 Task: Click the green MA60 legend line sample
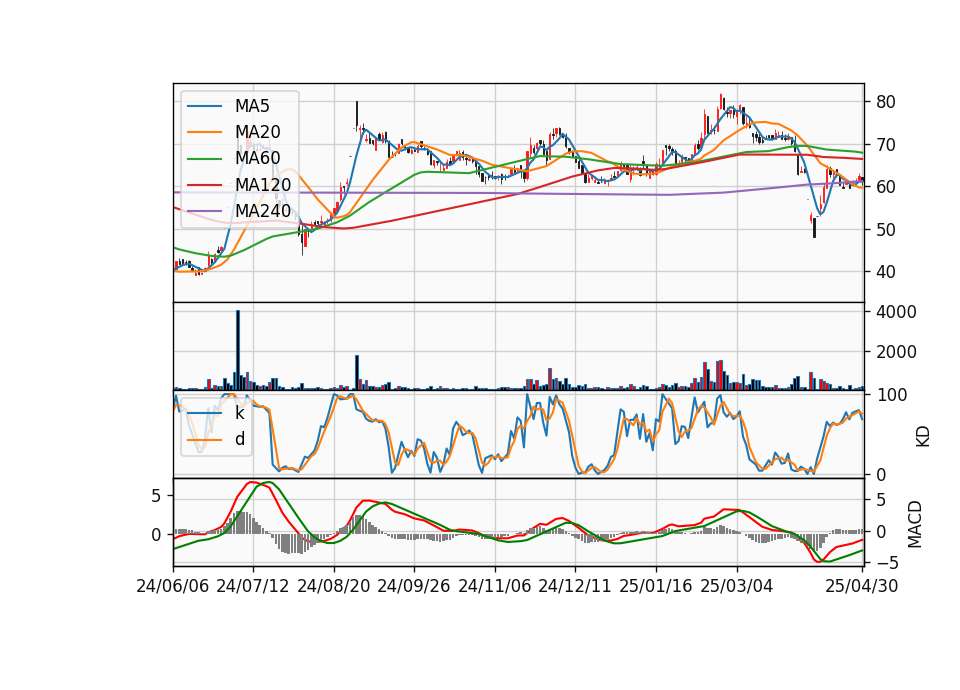pyautogui.click(x=204, y=159)
